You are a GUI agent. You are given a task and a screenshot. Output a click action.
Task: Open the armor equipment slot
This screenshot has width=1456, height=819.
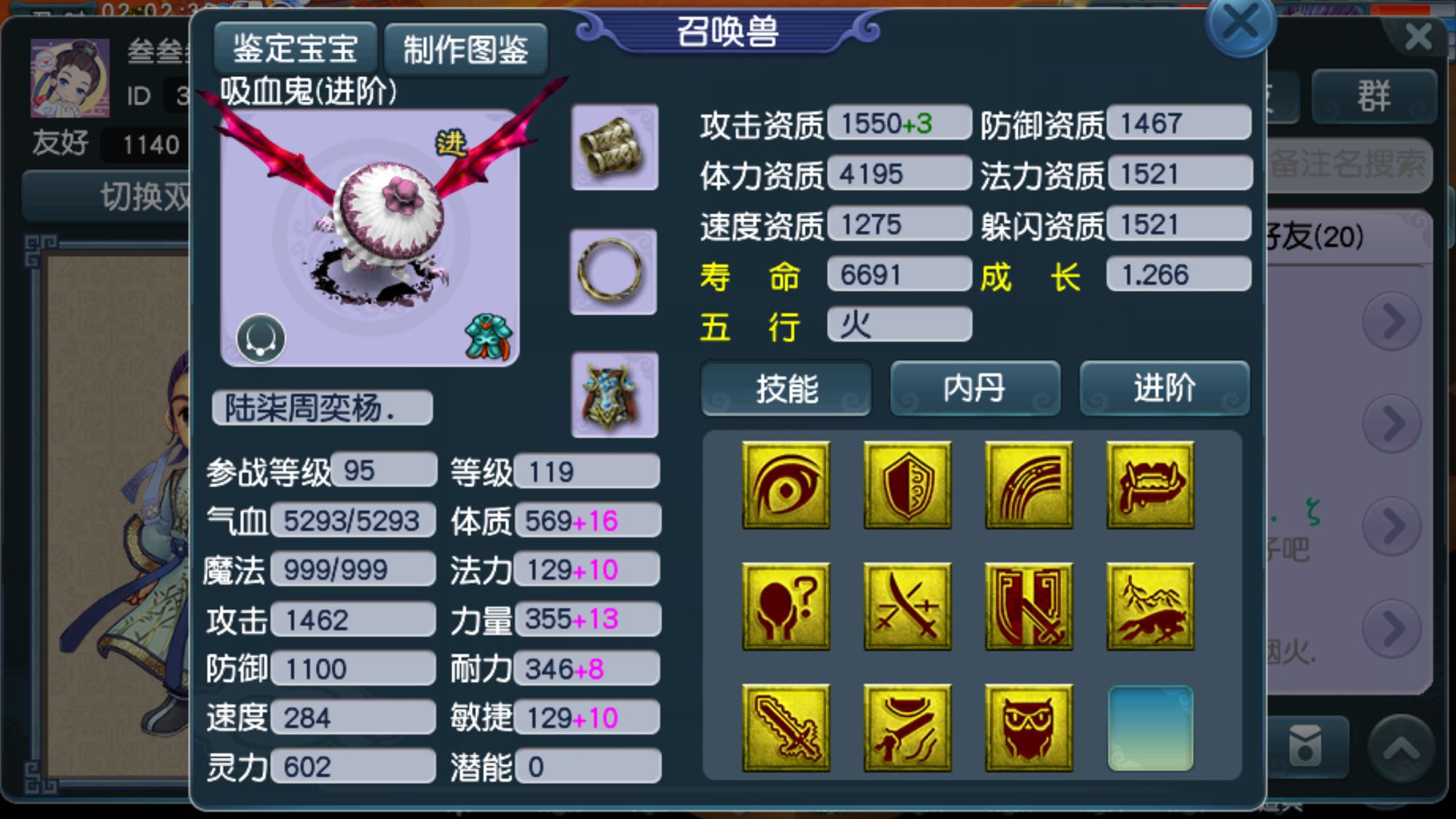tap(614, 395)
